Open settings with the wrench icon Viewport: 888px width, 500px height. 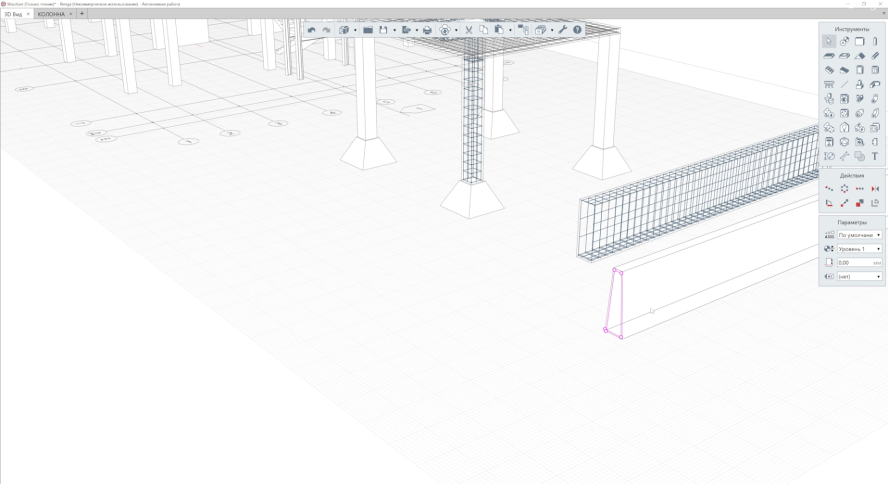tap(562, 30)
